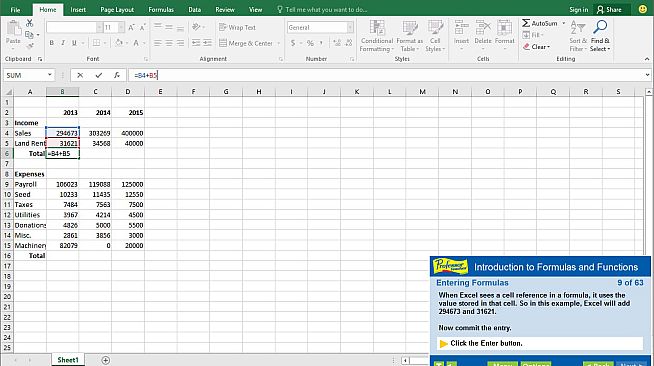Switch to the Data tab
Screen dimensions: 654x366
[x=194, y=10]
